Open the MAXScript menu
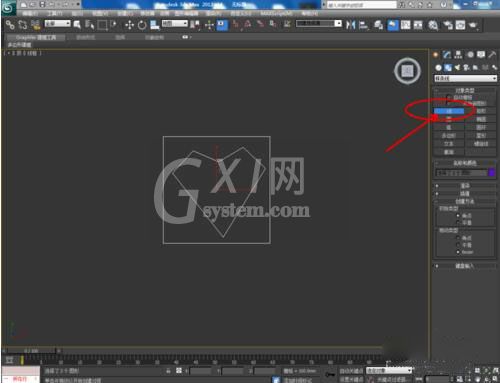The width and height of the screenshot is (500, 383). 276,13
